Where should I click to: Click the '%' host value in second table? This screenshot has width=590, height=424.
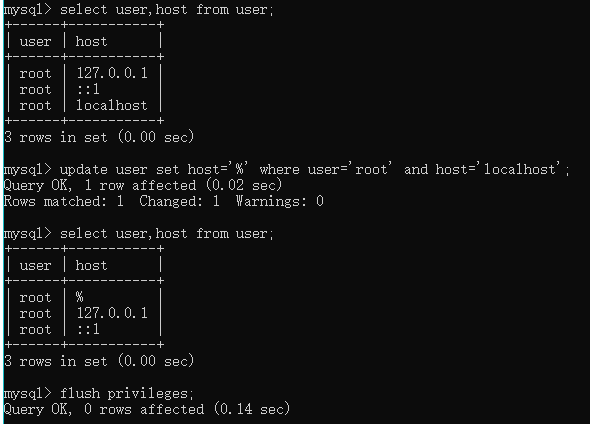point(79,297)
